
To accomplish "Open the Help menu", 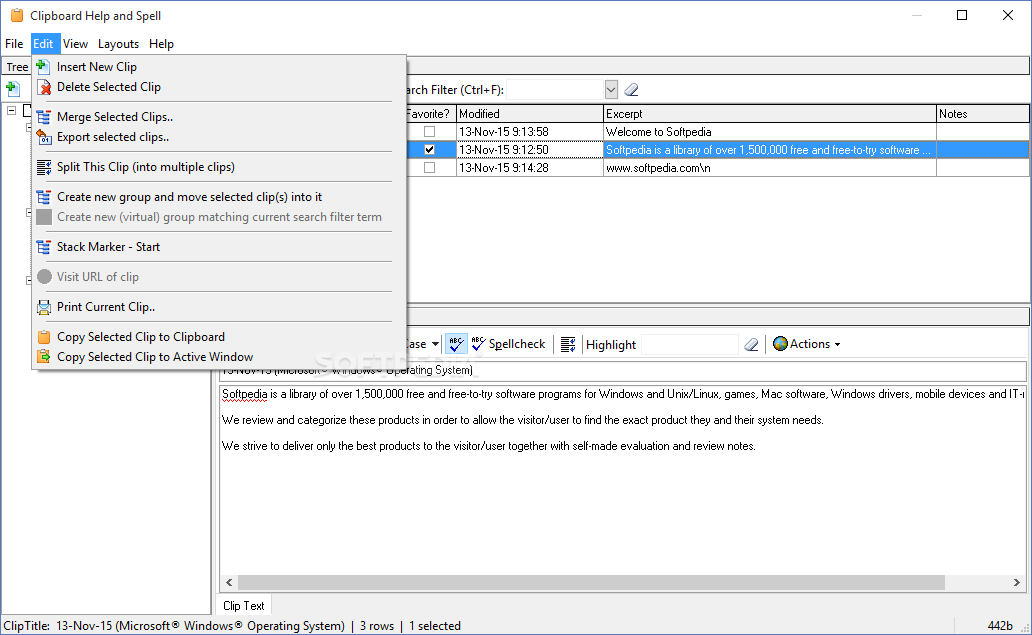I will (161, 43).
